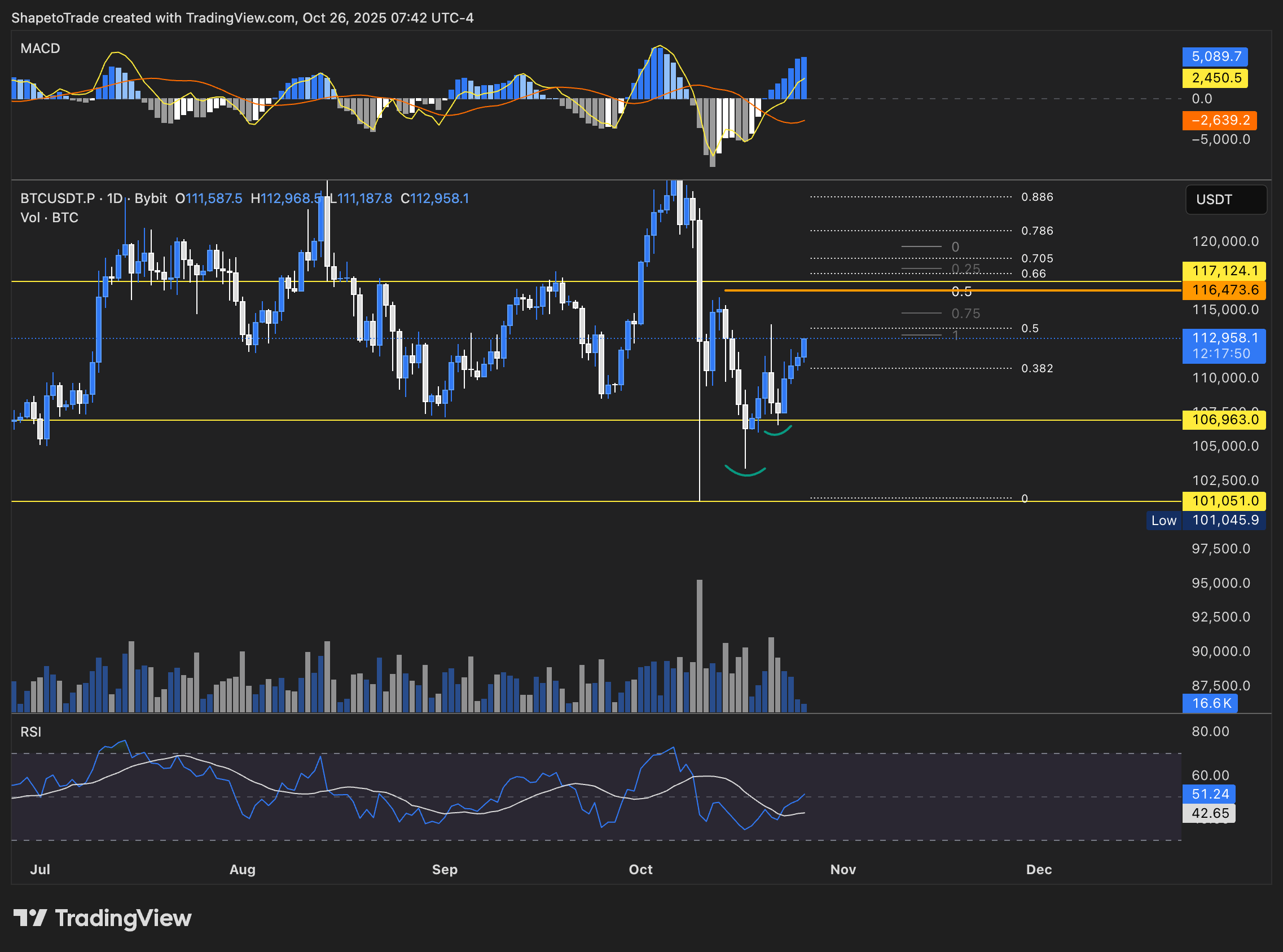Click the MACD indicator label
The height and width of the screenshot is (952, 1283).
[x=41, y=49]
